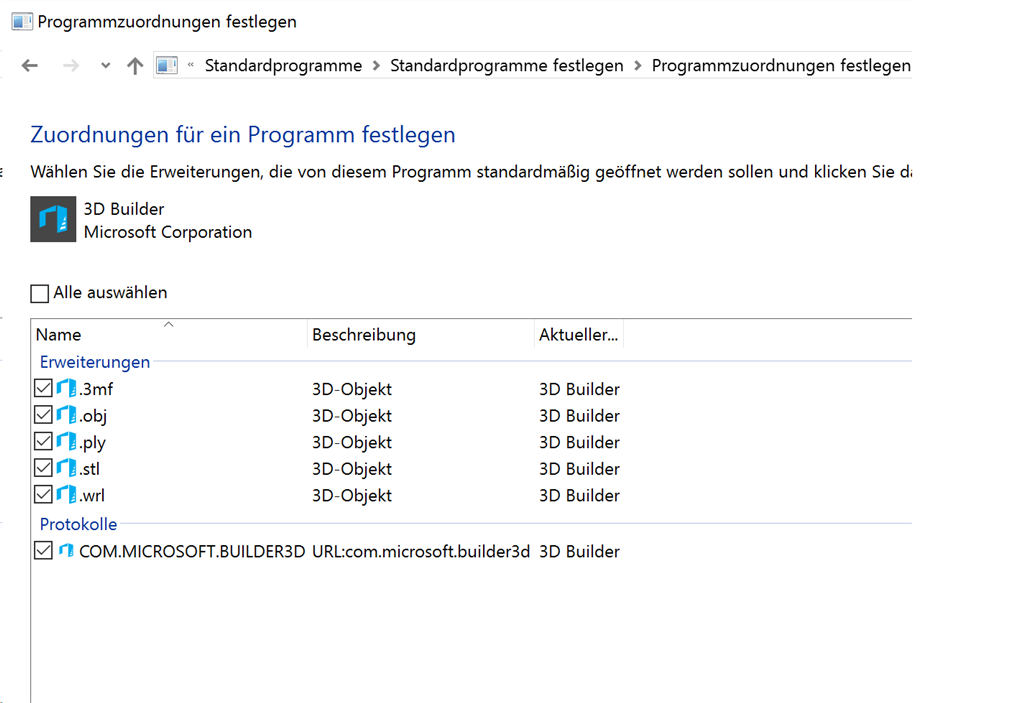Click the 3D Builder icon beside .wrl
Viewport: 1024px width, 703px height.
(x=66, y=495)
